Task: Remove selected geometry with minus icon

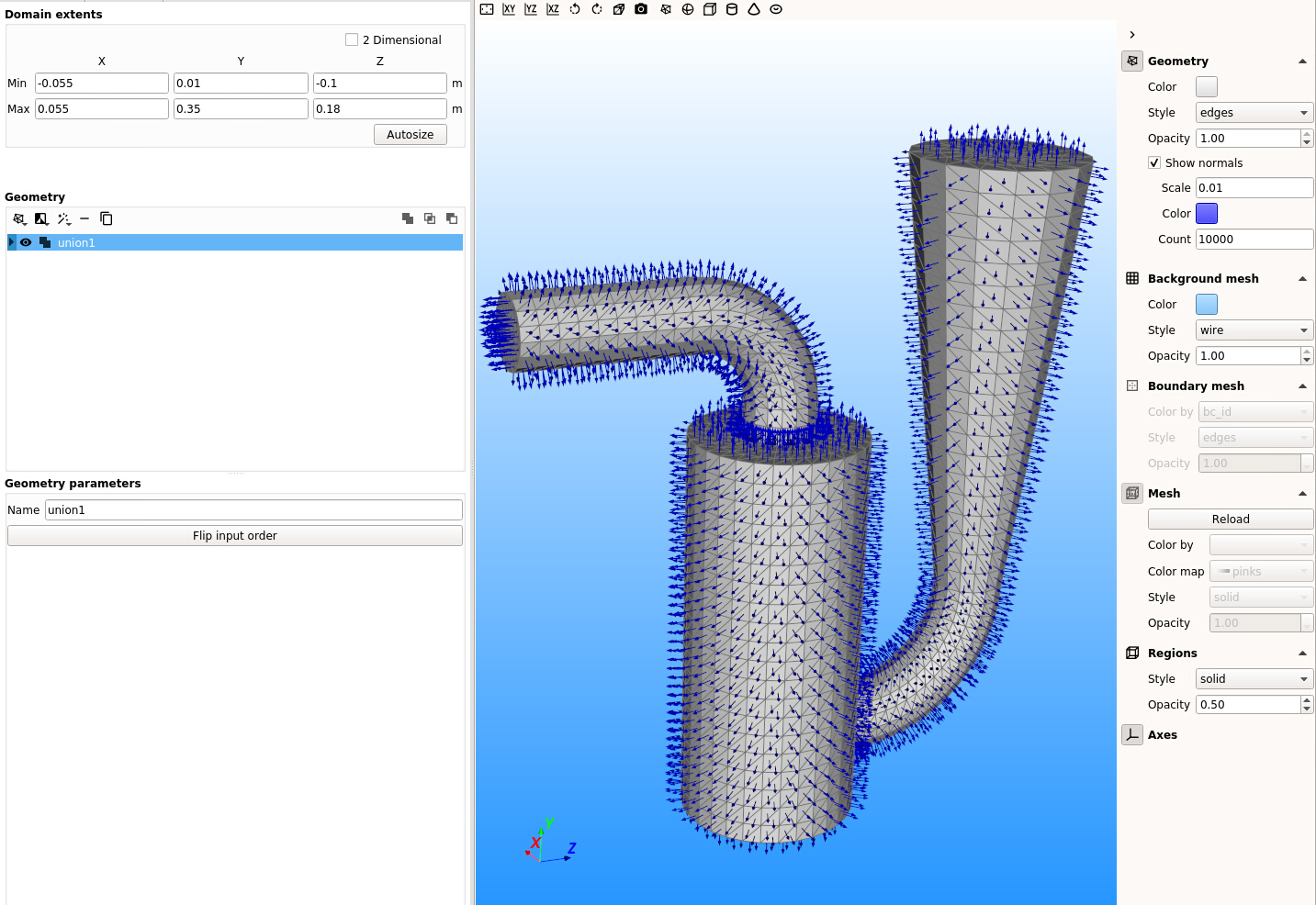Action: (84, 218)
